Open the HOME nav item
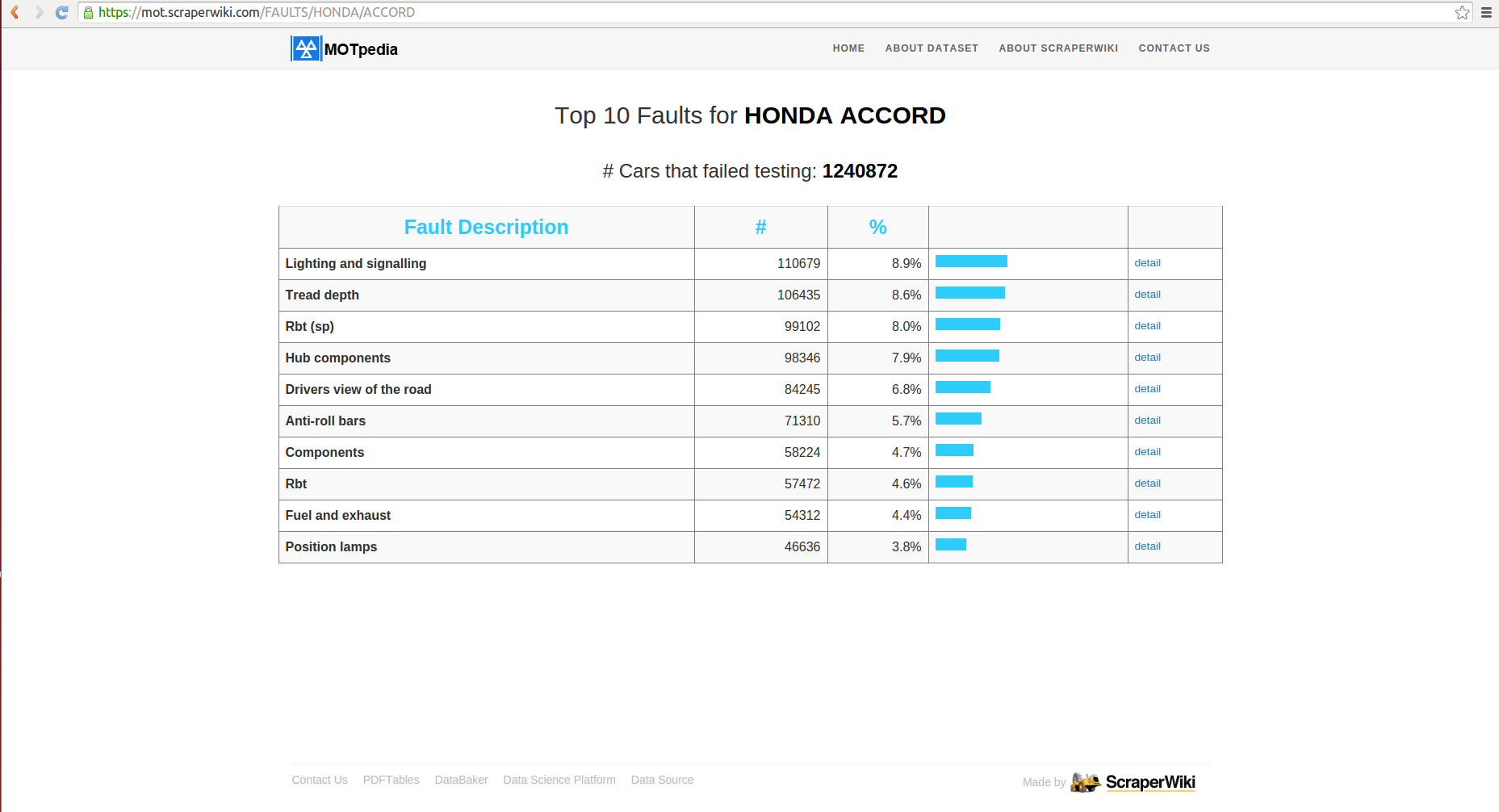This screenshot has width=1499, height=812. tap(848, 48)
